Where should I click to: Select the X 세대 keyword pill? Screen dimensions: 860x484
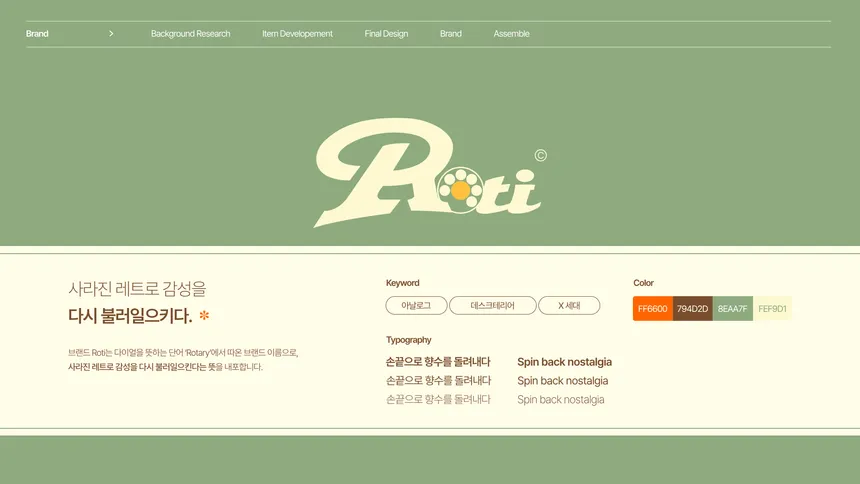(x=569, y=306)
